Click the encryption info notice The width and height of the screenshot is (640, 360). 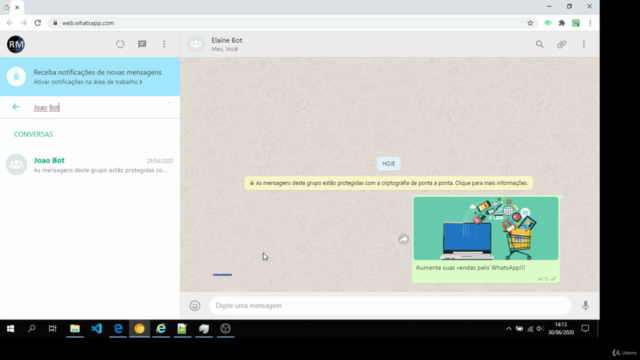(389, 183)
